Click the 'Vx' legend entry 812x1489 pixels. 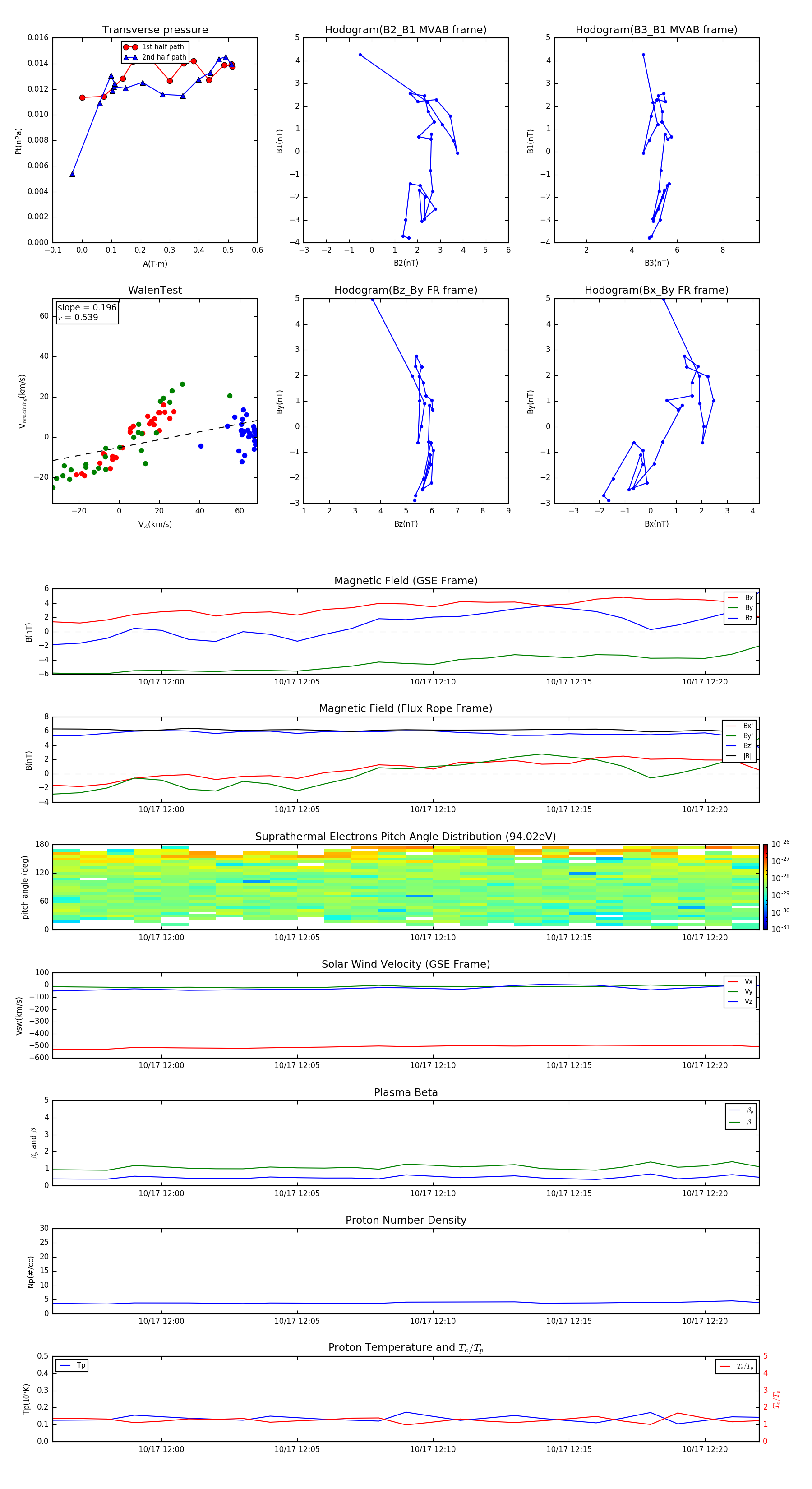click(x=740, y=982)
